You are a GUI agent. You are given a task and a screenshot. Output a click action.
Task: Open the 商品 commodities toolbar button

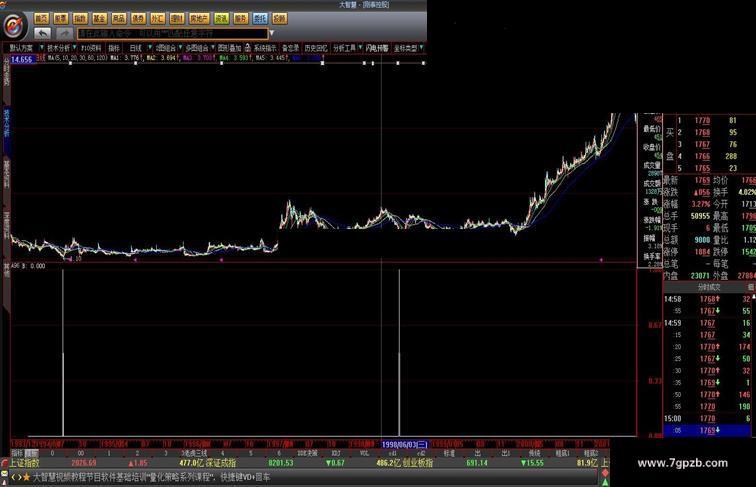[119, 18]
